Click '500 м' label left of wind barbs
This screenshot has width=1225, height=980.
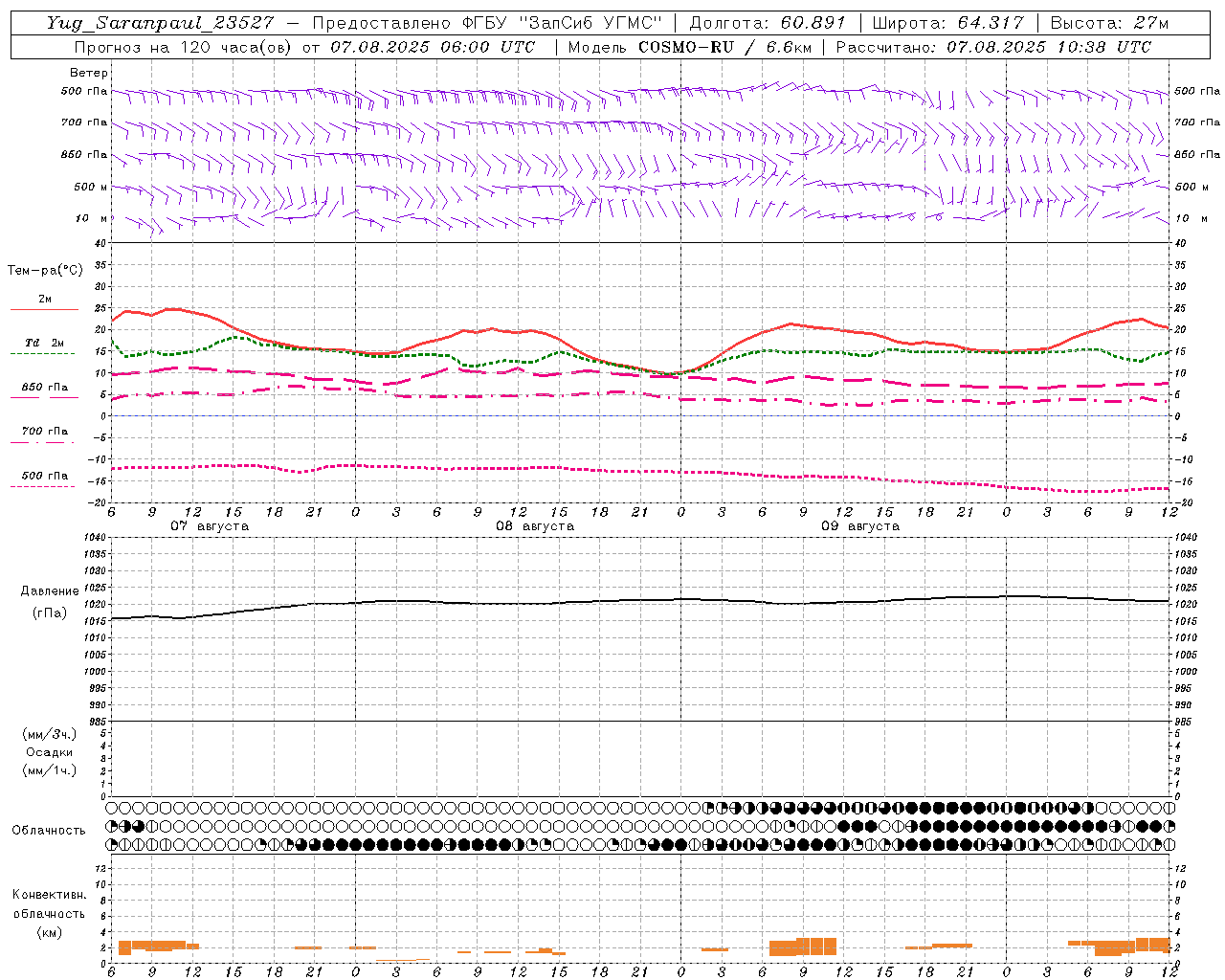coord(91,187)
